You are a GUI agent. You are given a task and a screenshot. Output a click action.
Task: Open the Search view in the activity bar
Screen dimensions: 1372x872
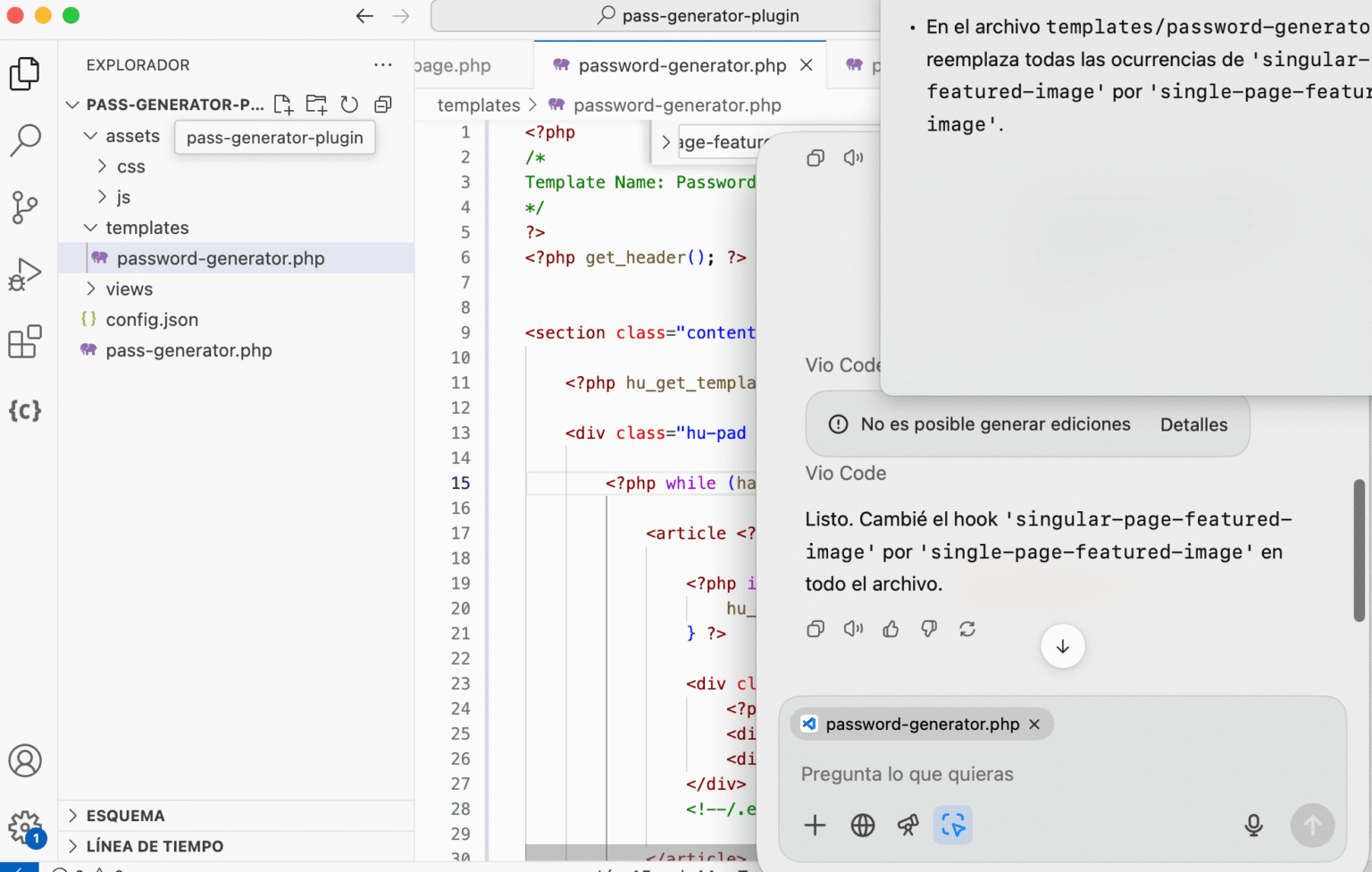[x=25, y=139]
